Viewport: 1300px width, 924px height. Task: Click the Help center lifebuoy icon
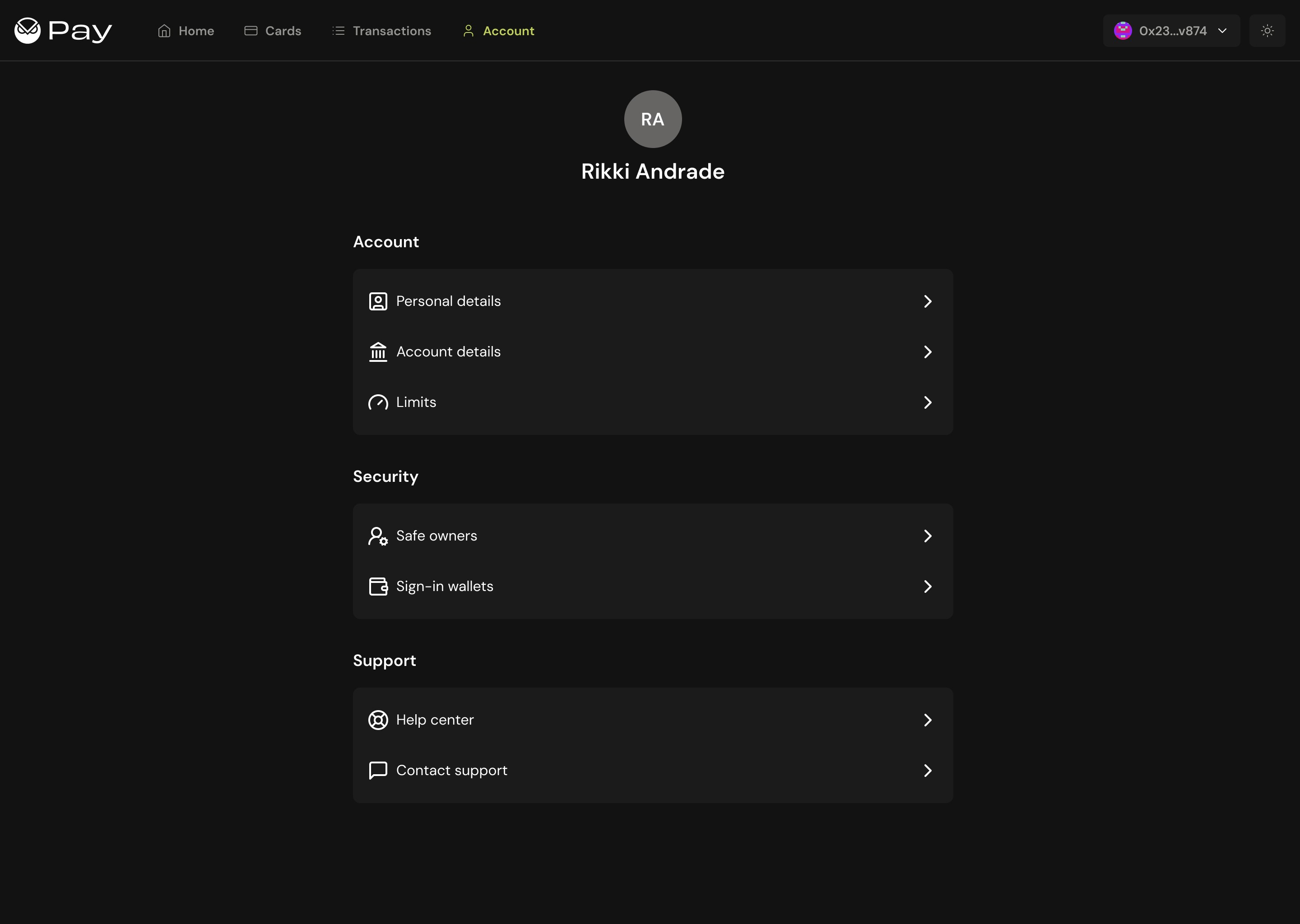[378, 720]
